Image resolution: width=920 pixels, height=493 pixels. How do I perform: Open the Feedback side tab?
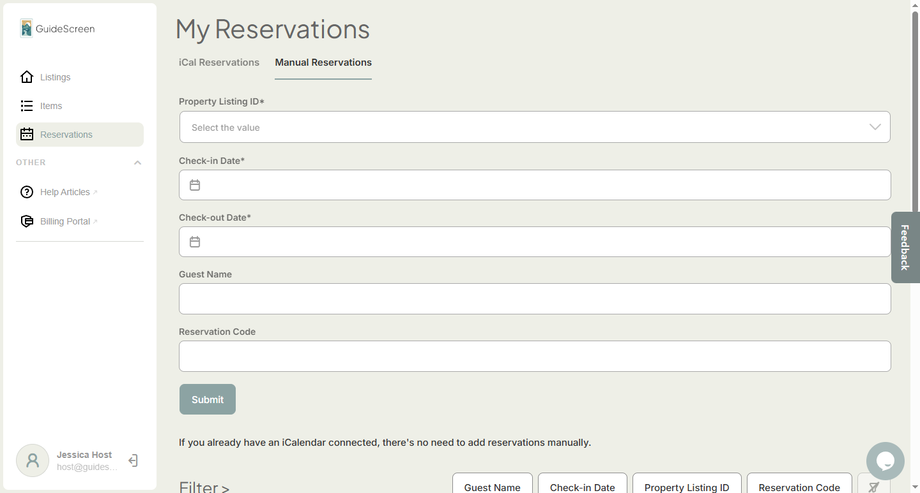pos(905,247)
